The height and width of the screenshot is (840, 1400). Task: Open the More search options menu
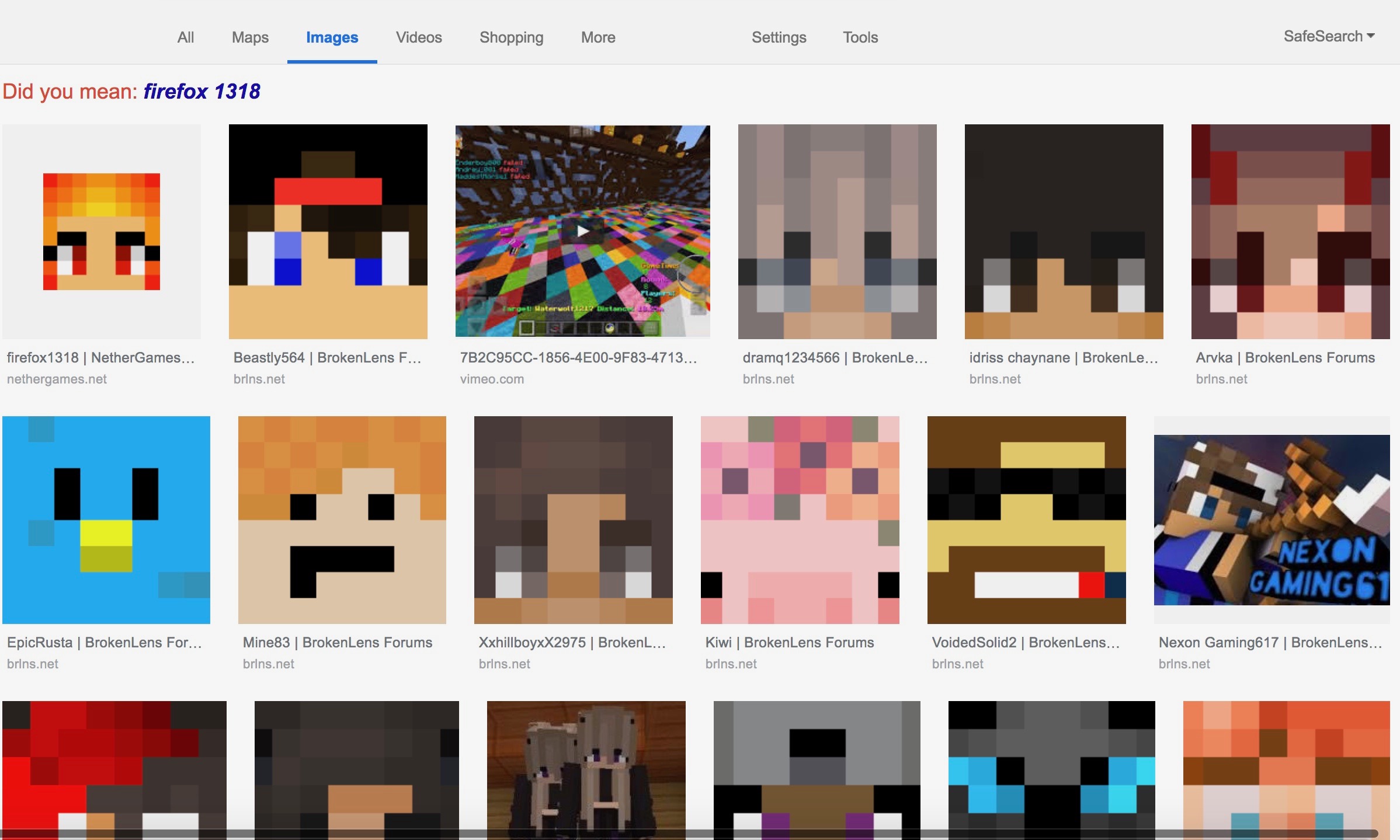tap(598, 37)
